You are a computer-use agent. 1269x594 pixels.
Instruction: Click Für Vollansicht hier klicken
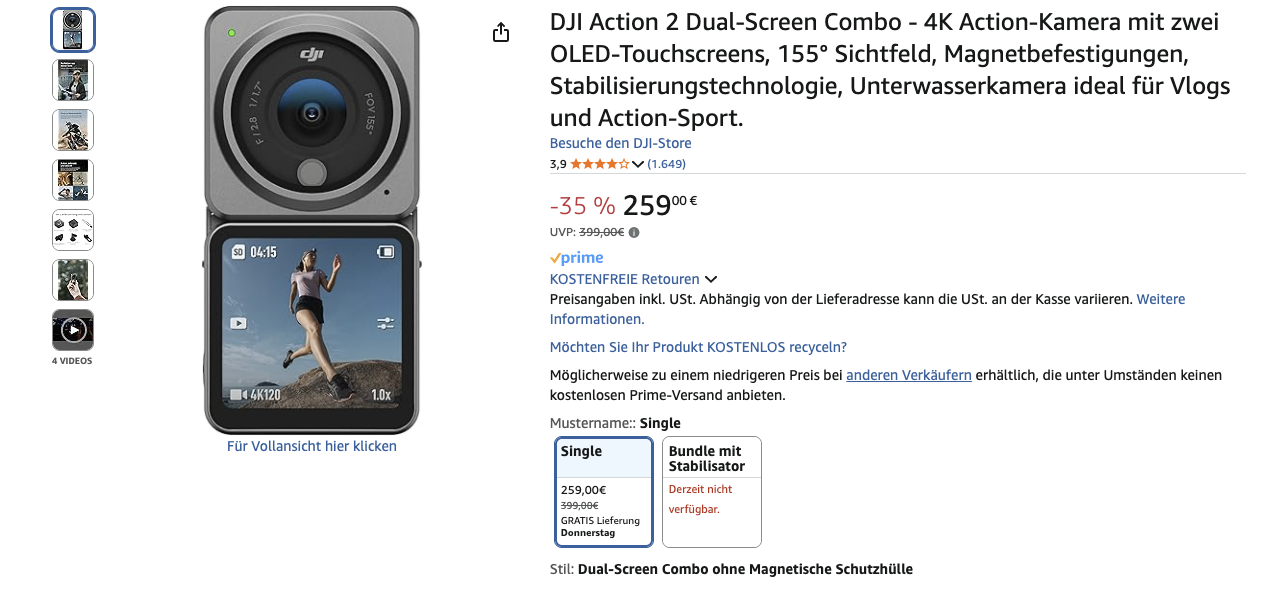coord(312,446)
